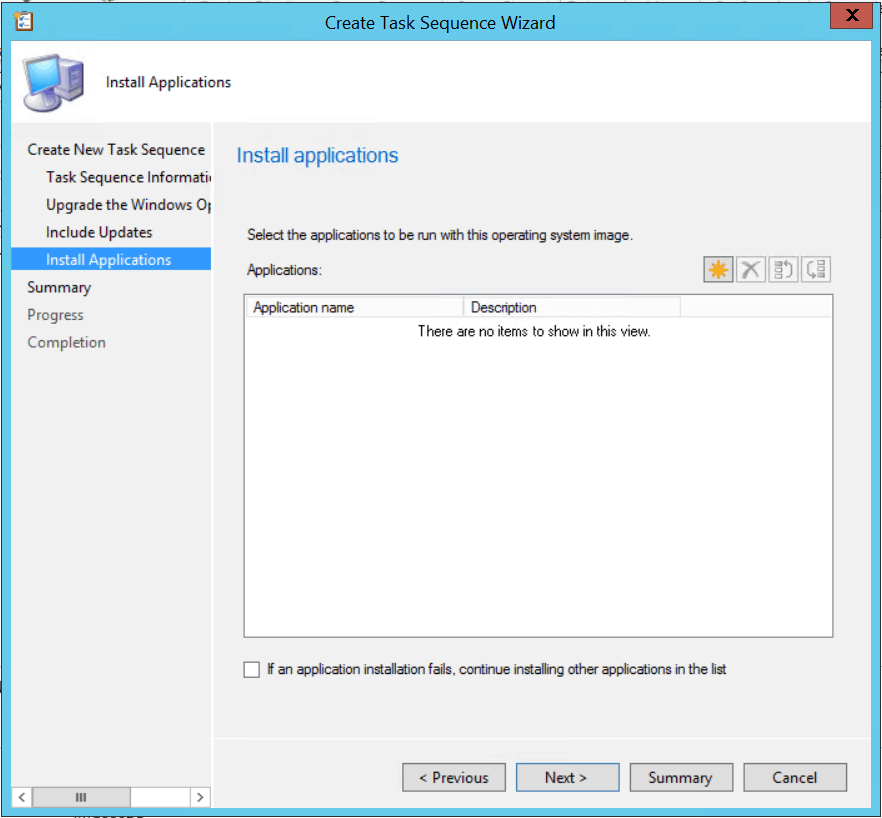
Task: Click the computer icon in the header
Action: (53, 82)
